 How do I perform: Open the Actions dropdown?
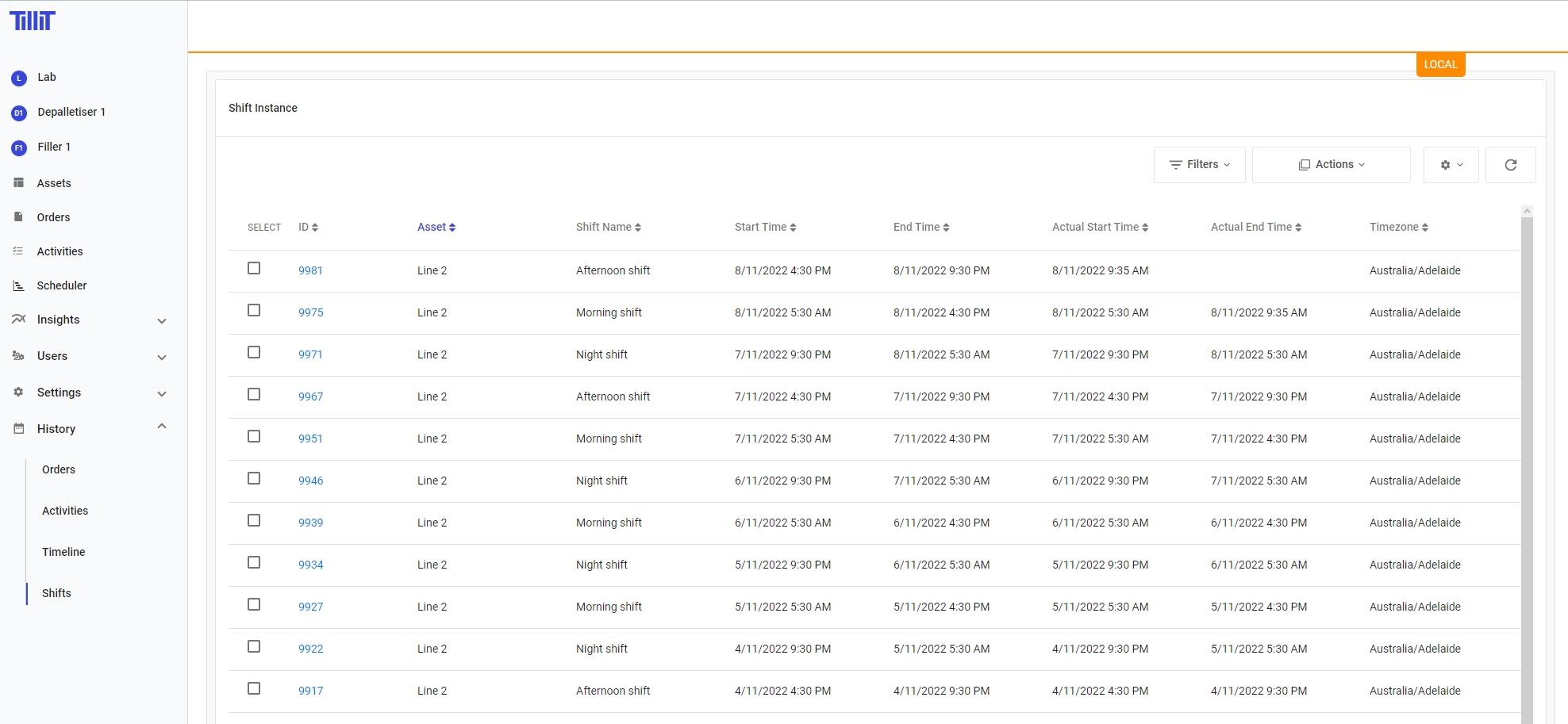1331,165
